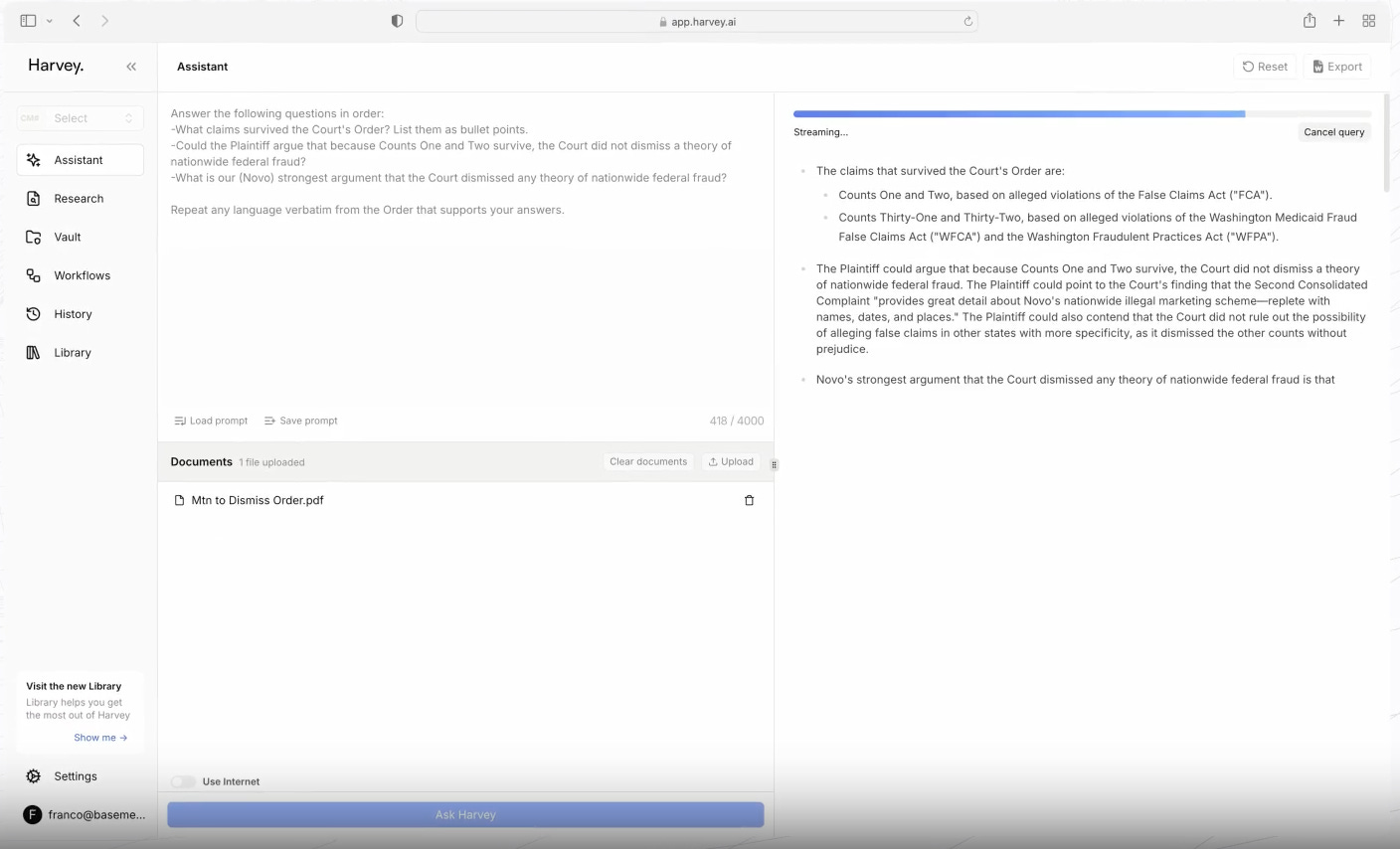
Task: Click the panel divider drag handle
Action: tap(774, 464)
